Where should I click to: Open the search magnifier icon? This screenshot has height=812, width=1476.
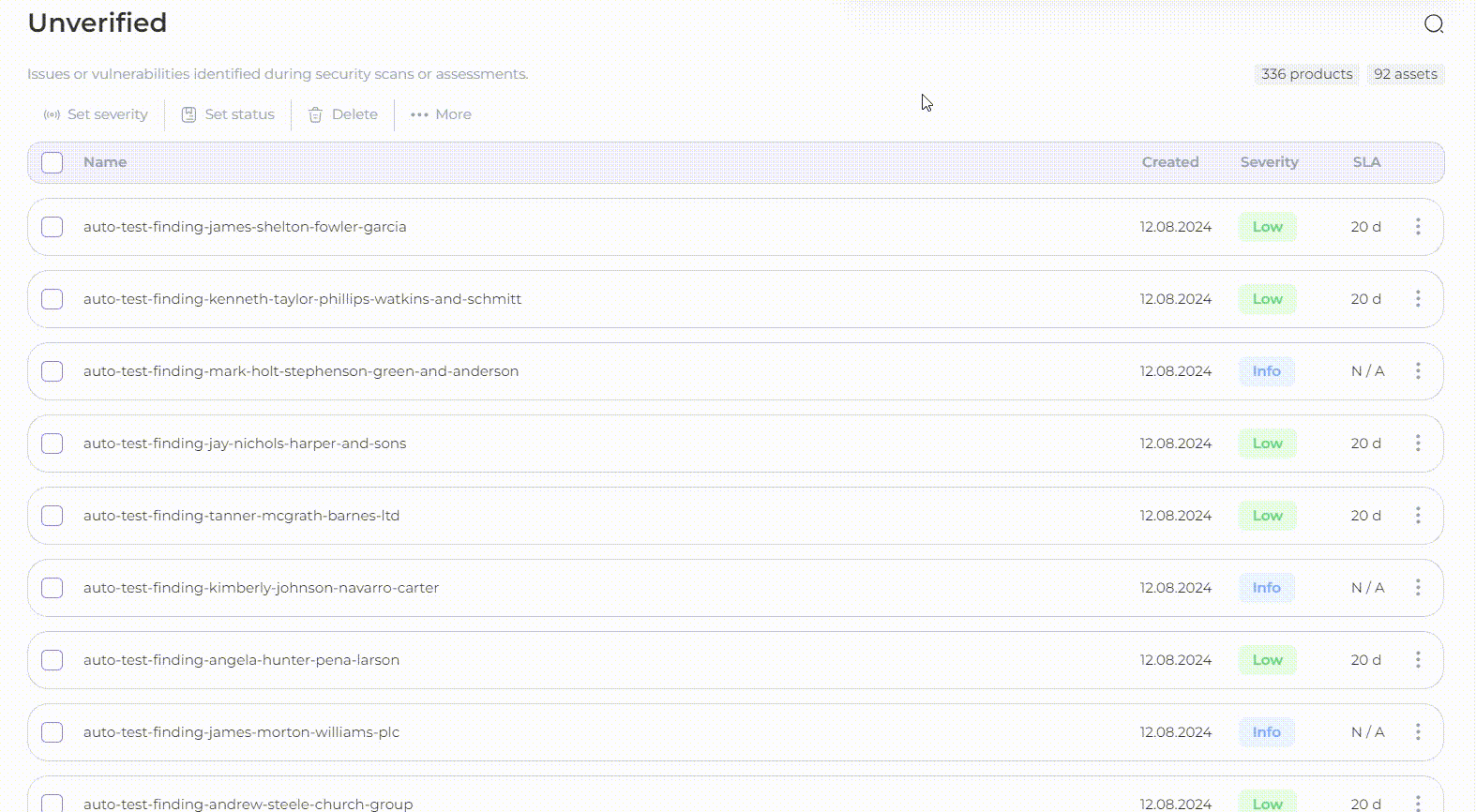coord(1433,24)
